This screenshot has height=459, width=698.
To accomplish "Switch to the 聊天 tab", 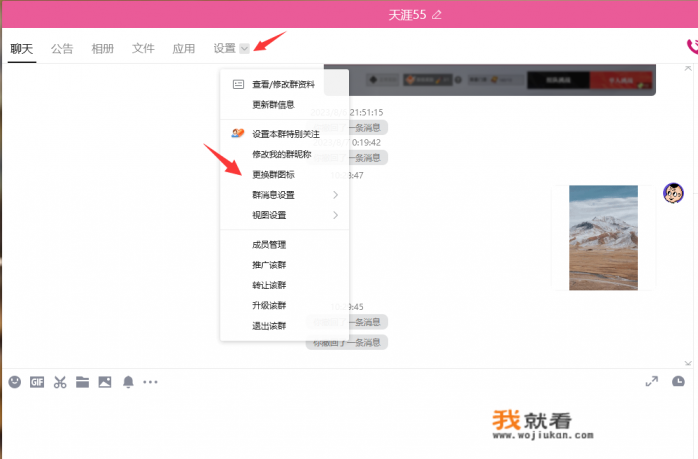I will pyautogui.click(x=22, y=49).
